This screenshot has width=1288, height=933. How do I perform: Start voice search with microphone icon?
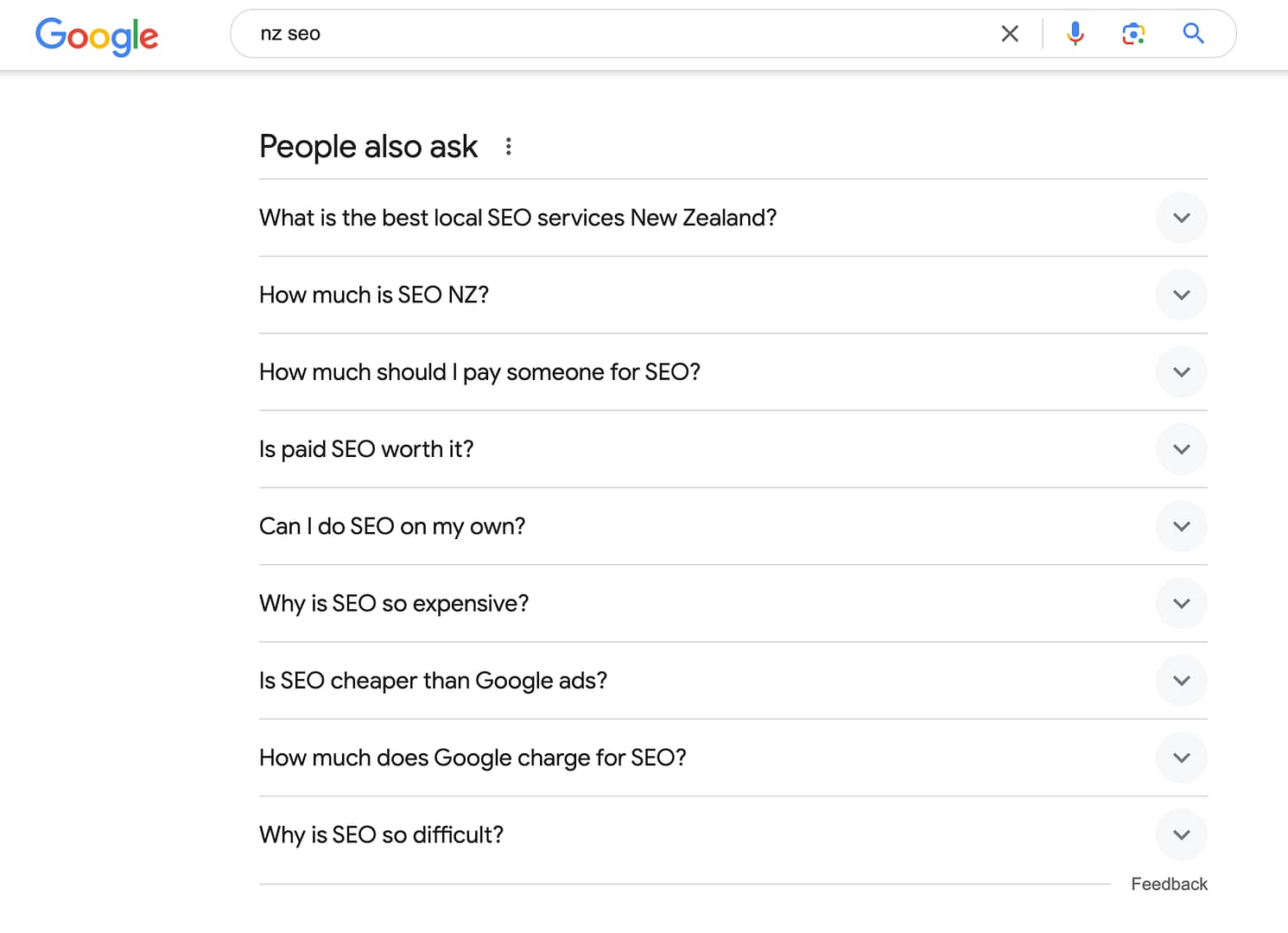click(x=1075, y=34)
